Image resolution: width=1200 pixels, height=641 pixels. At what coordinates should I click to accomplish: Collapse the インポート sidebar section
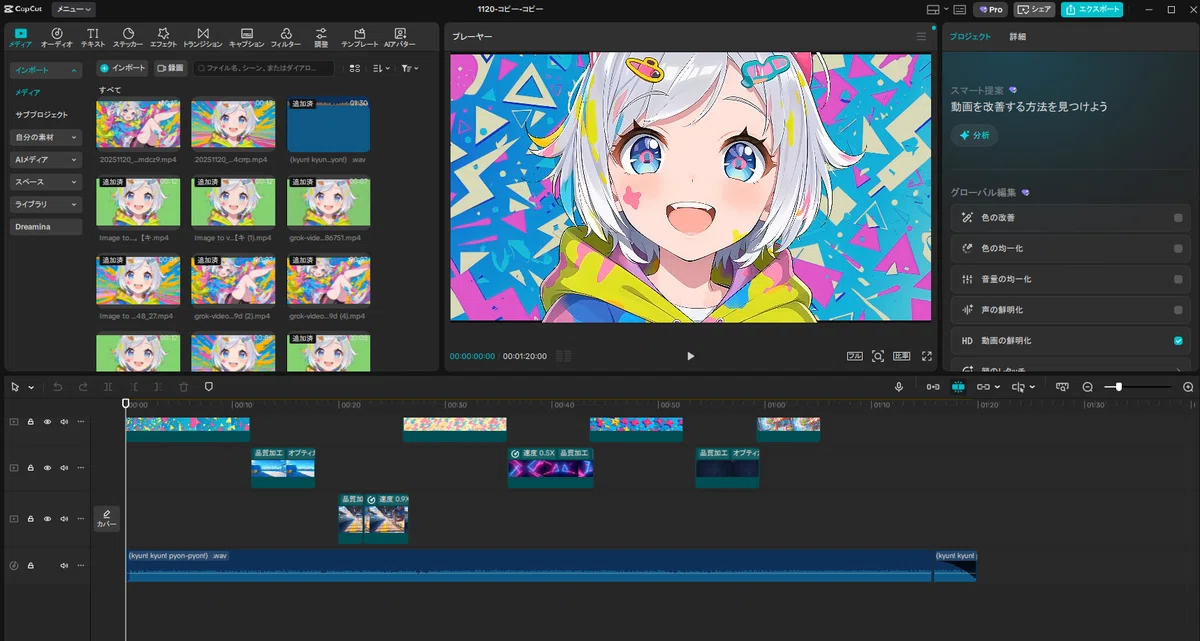pyautogui.click(x=46, y=70)
